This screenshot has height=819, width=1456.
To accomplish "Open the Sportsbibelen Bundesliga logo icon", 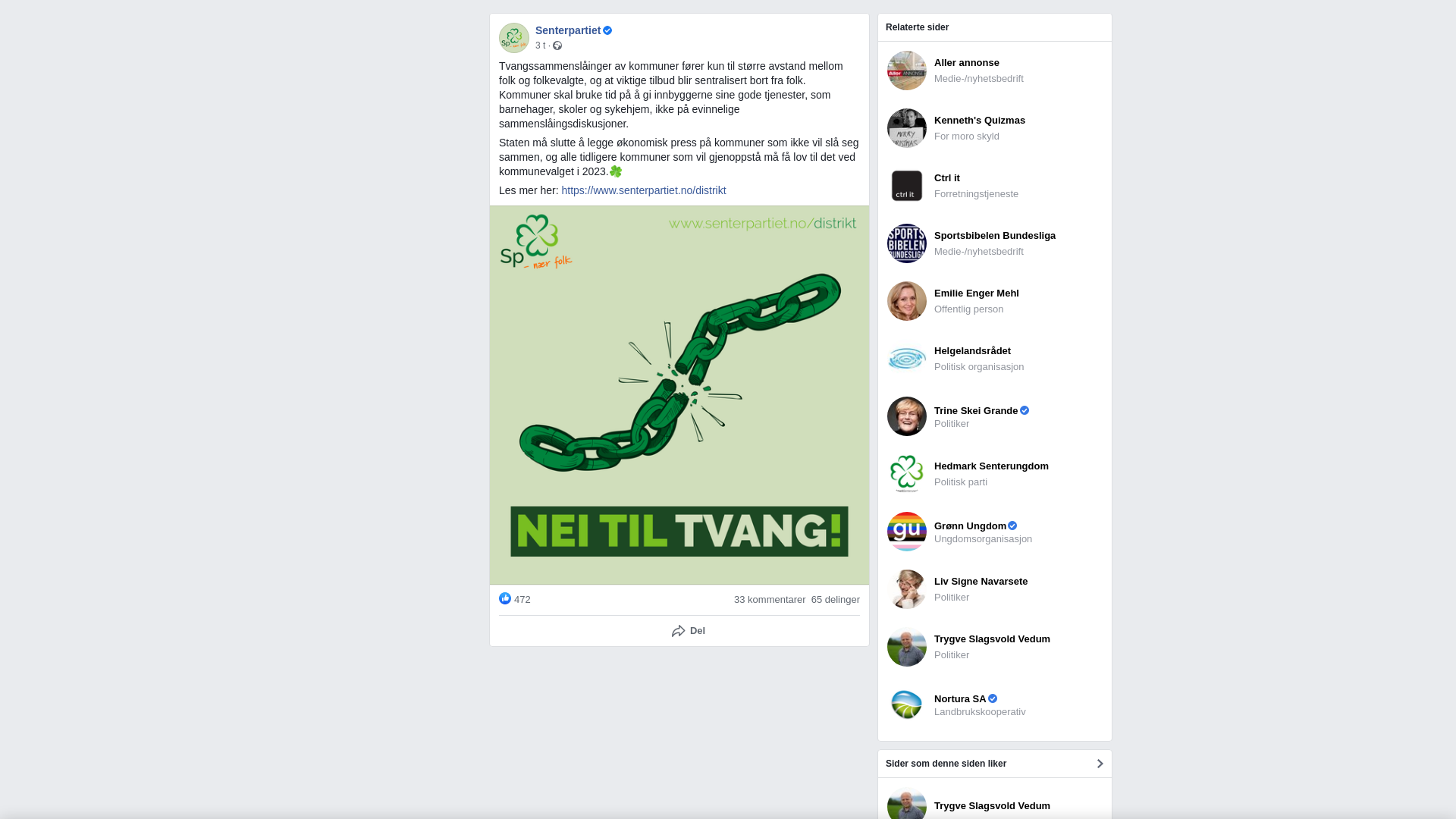I will (906, 243).
